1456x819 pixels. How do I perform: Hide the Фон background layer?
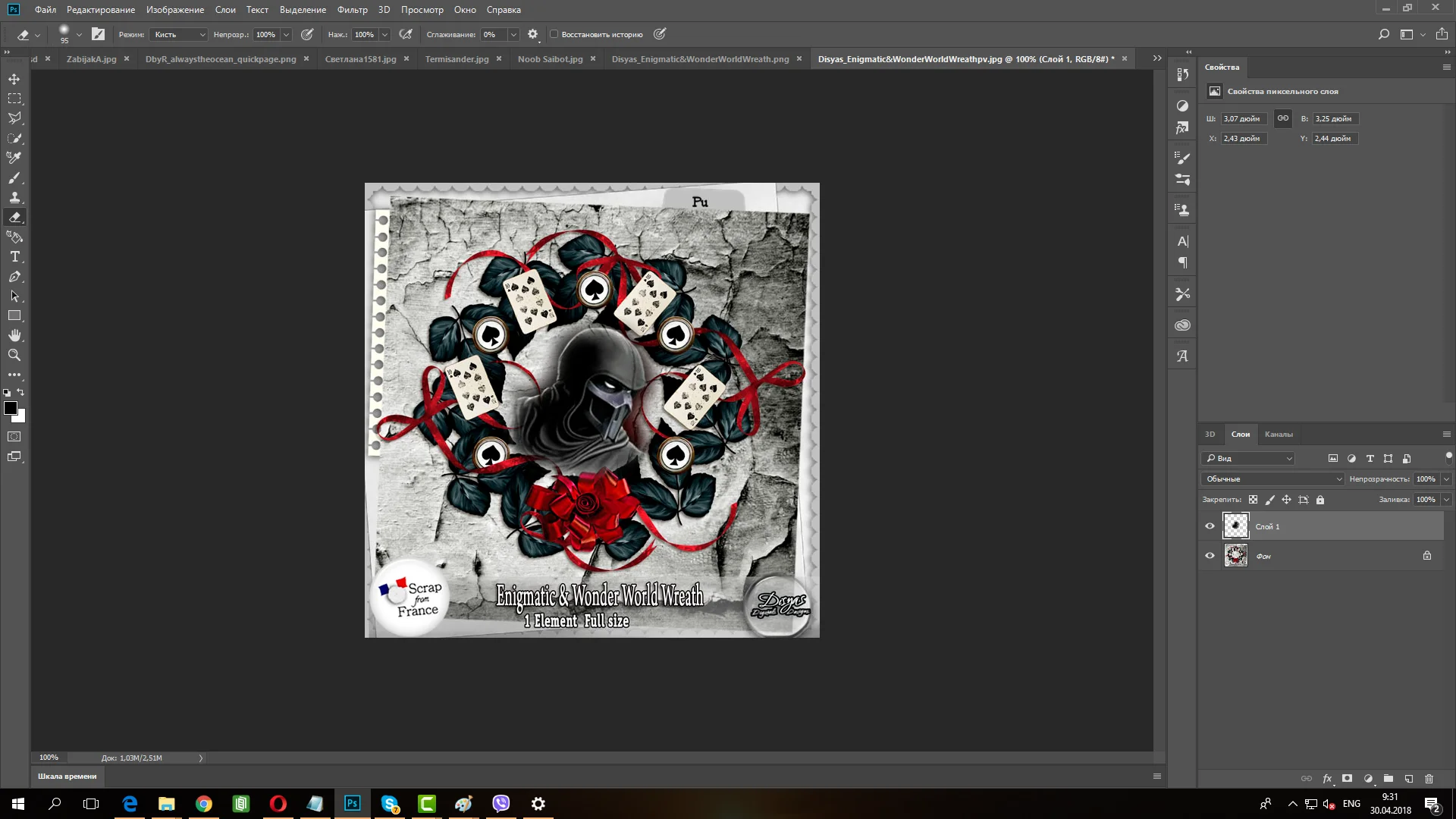tap(1210, 556)
